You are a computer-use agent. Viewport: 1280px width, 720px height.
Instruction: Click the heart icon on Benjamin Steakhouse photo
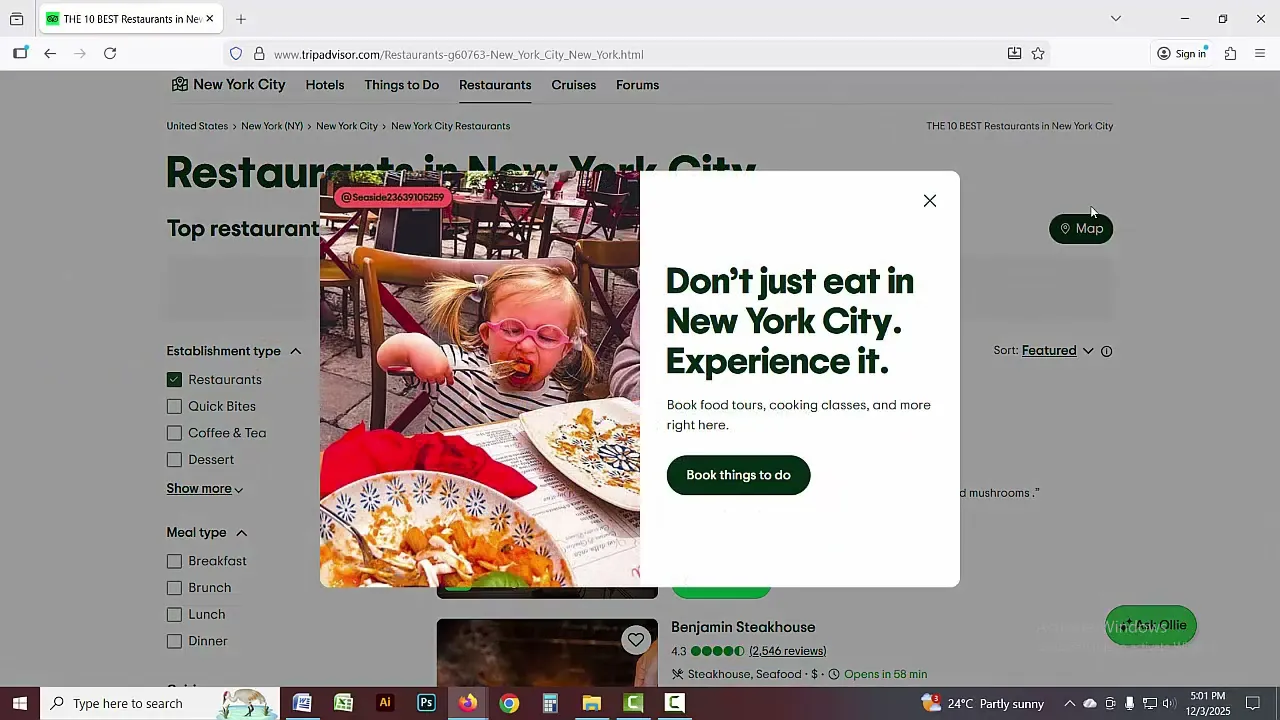point(636,640)
